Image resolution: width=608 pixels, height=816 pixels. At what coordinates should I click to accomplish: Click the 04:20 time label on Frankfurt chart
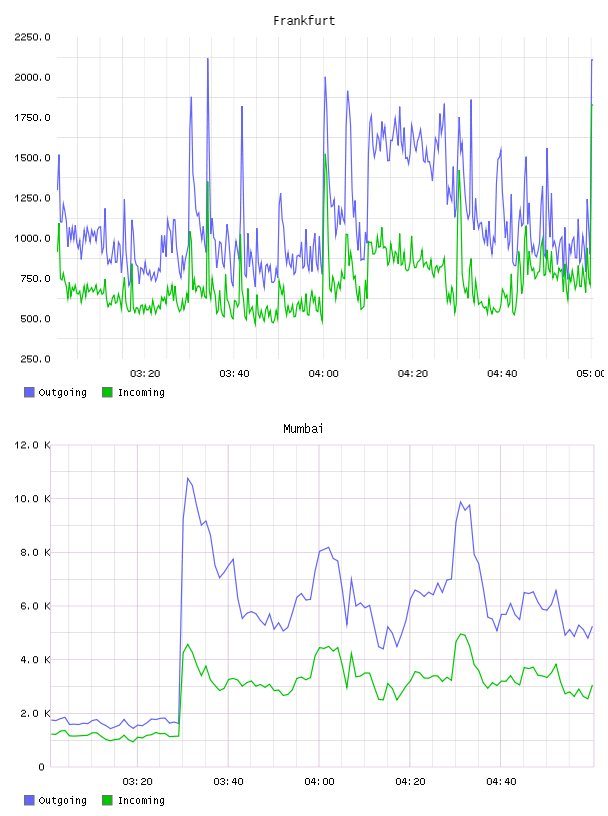point(413,374)
